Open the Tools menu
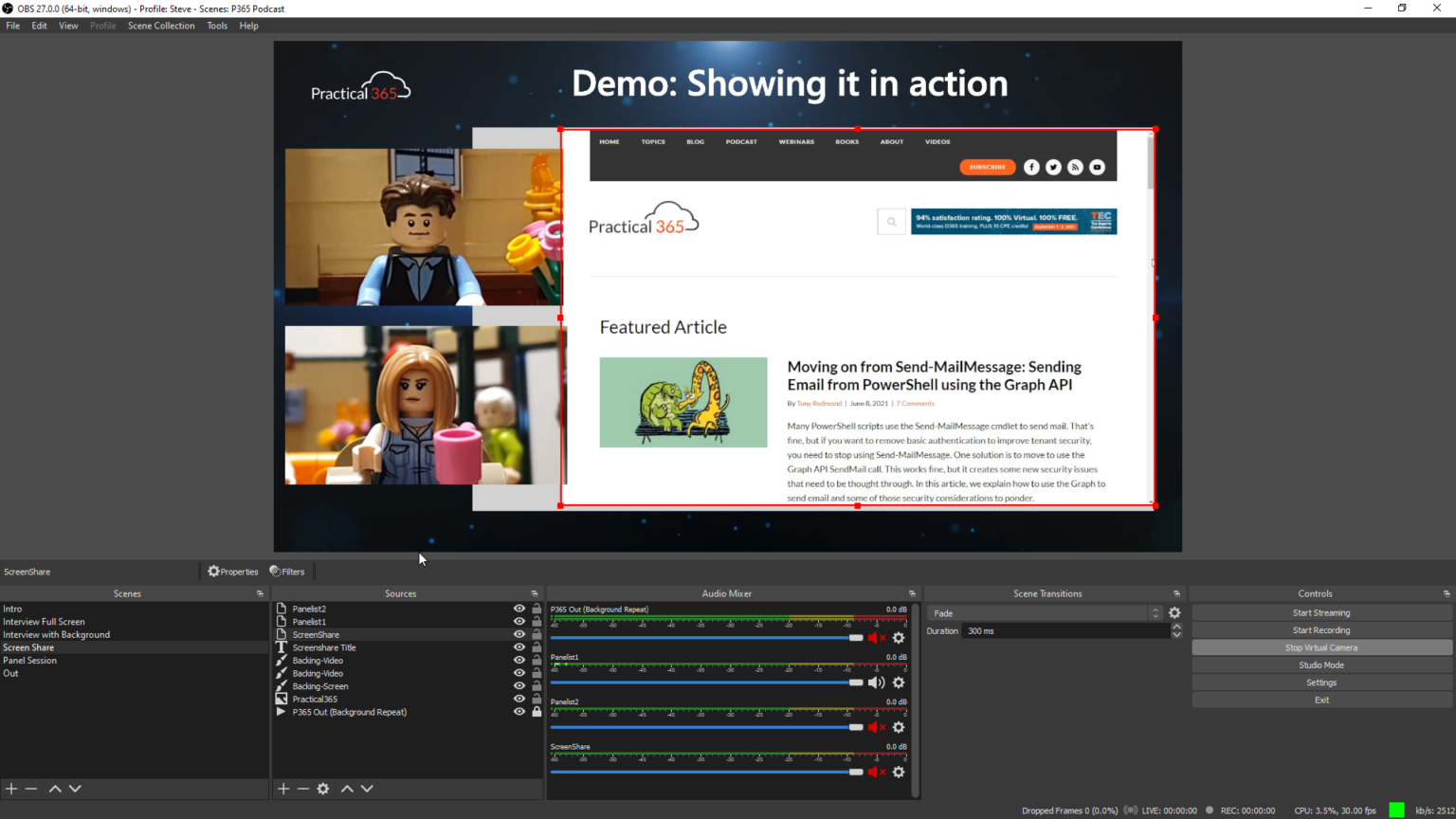 [x=217, y=26]
